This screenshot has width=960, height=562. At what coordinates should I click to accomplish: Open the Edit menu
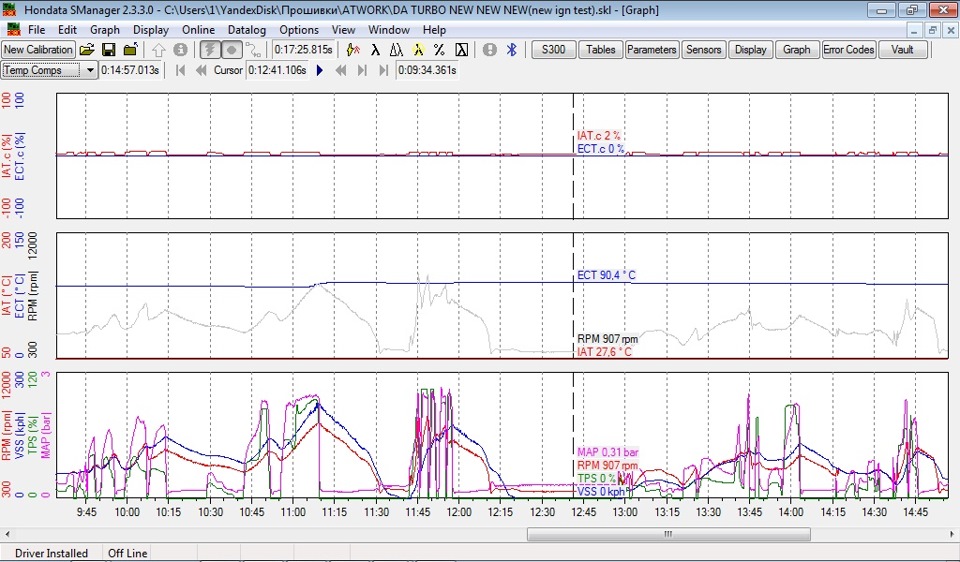tap(67, 29)
